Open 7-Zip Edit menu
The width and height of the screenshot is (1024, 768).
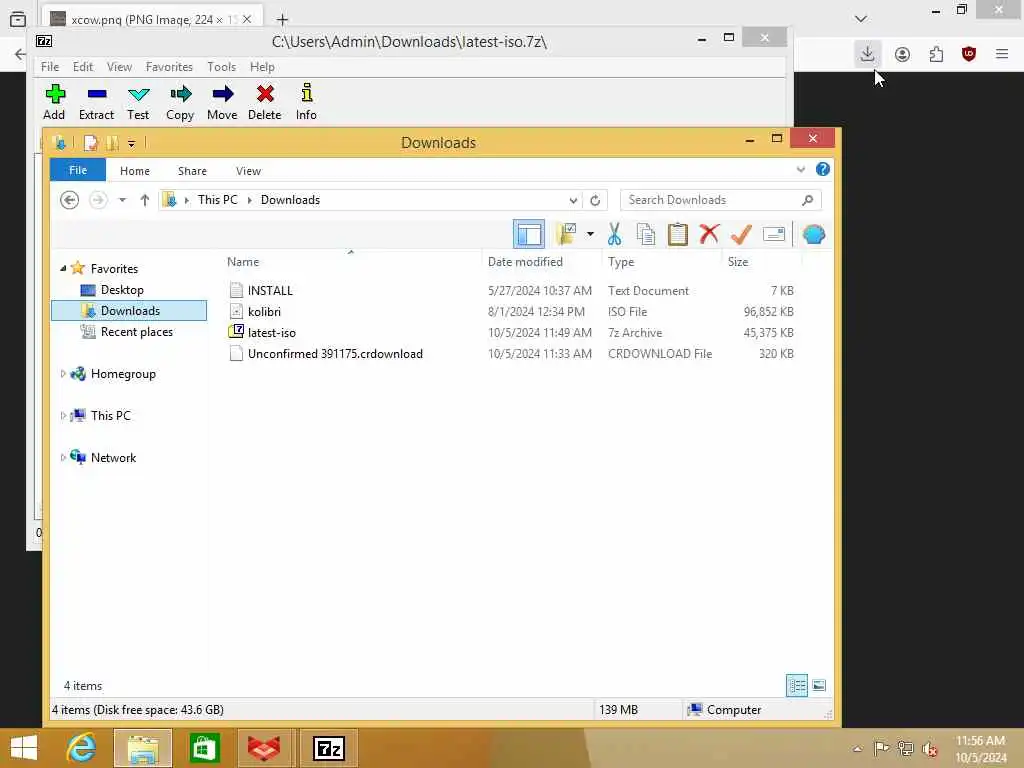(83, 67)
